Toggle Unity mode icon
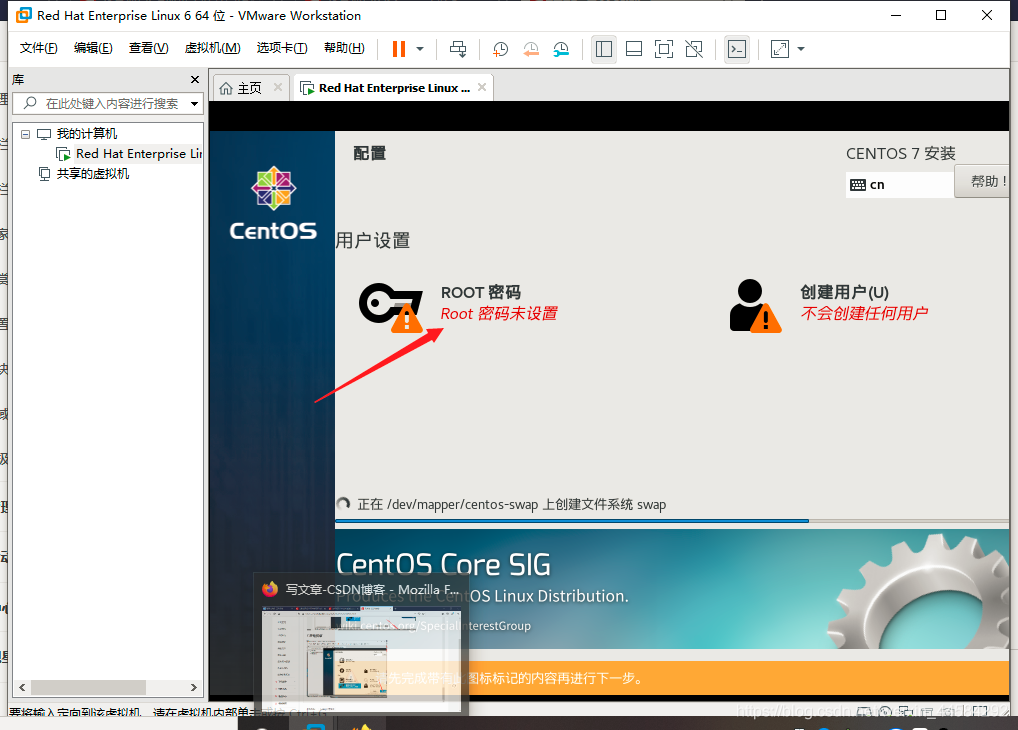The image size is (1018, 730). point(694,49)
